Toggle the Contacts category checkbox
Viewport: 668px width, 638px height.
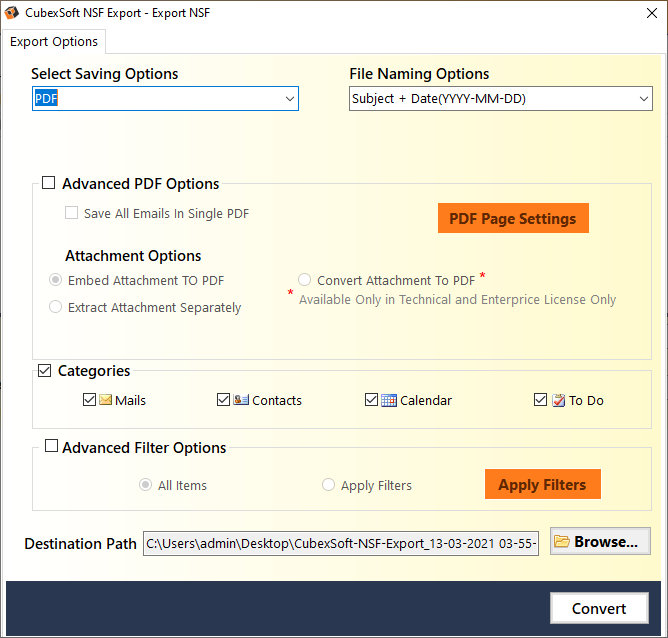click(223, 400)
